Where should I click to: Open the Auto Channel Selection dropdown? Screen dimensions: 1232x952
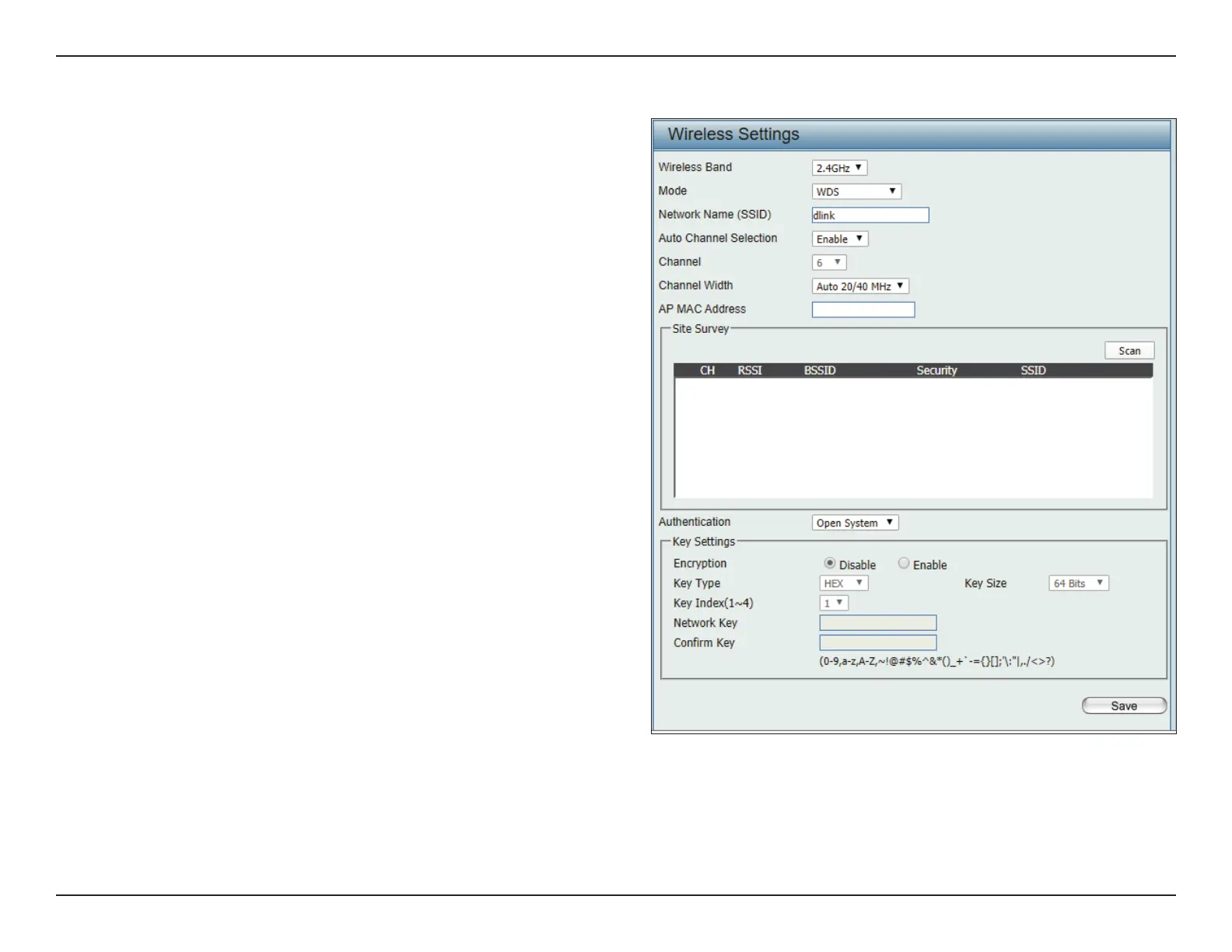[840, 239]
